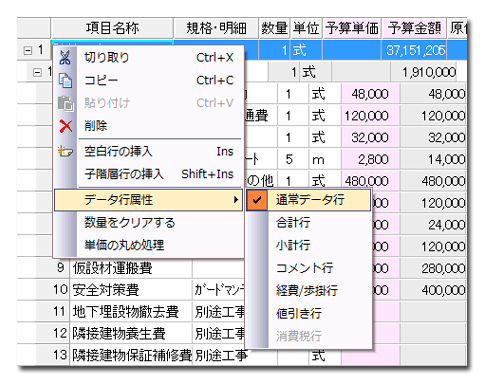Image resolution: width=484 pixels, height=383 pixels.
Task: Click the 32,000 unit price cell
Action: [371, 137]
